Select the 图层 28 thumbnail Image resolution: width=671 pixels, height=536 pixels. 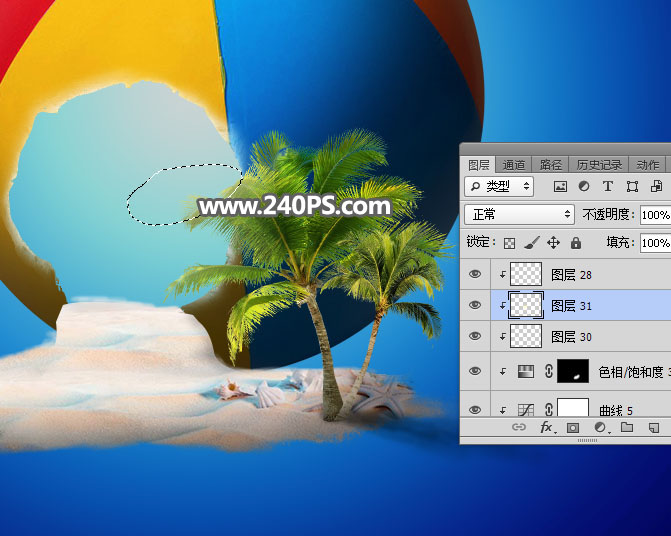click(x=526, y=274)
